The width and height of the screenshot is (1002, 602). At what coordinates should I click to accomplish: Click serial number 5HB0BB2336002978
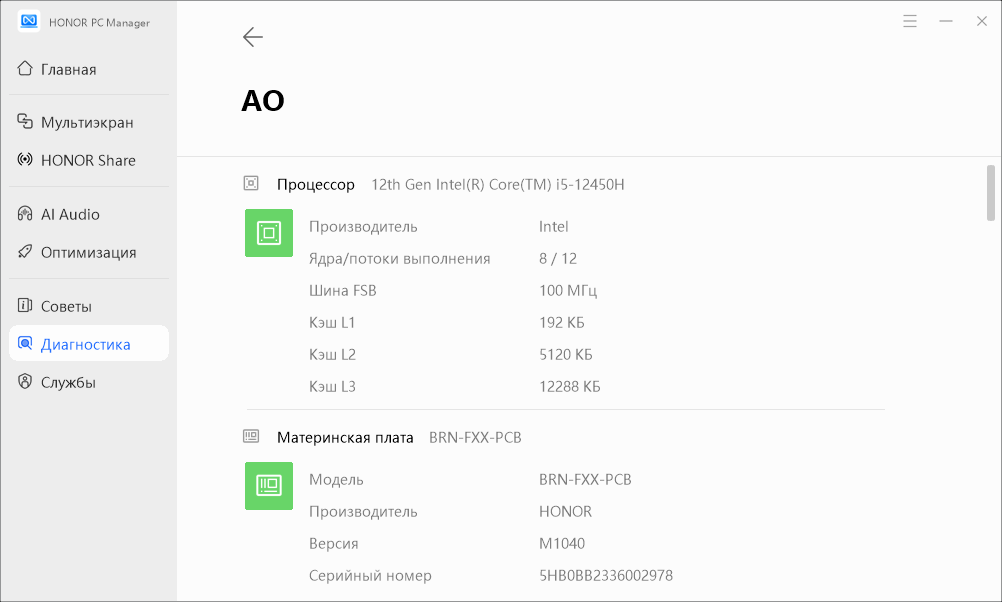605,575
